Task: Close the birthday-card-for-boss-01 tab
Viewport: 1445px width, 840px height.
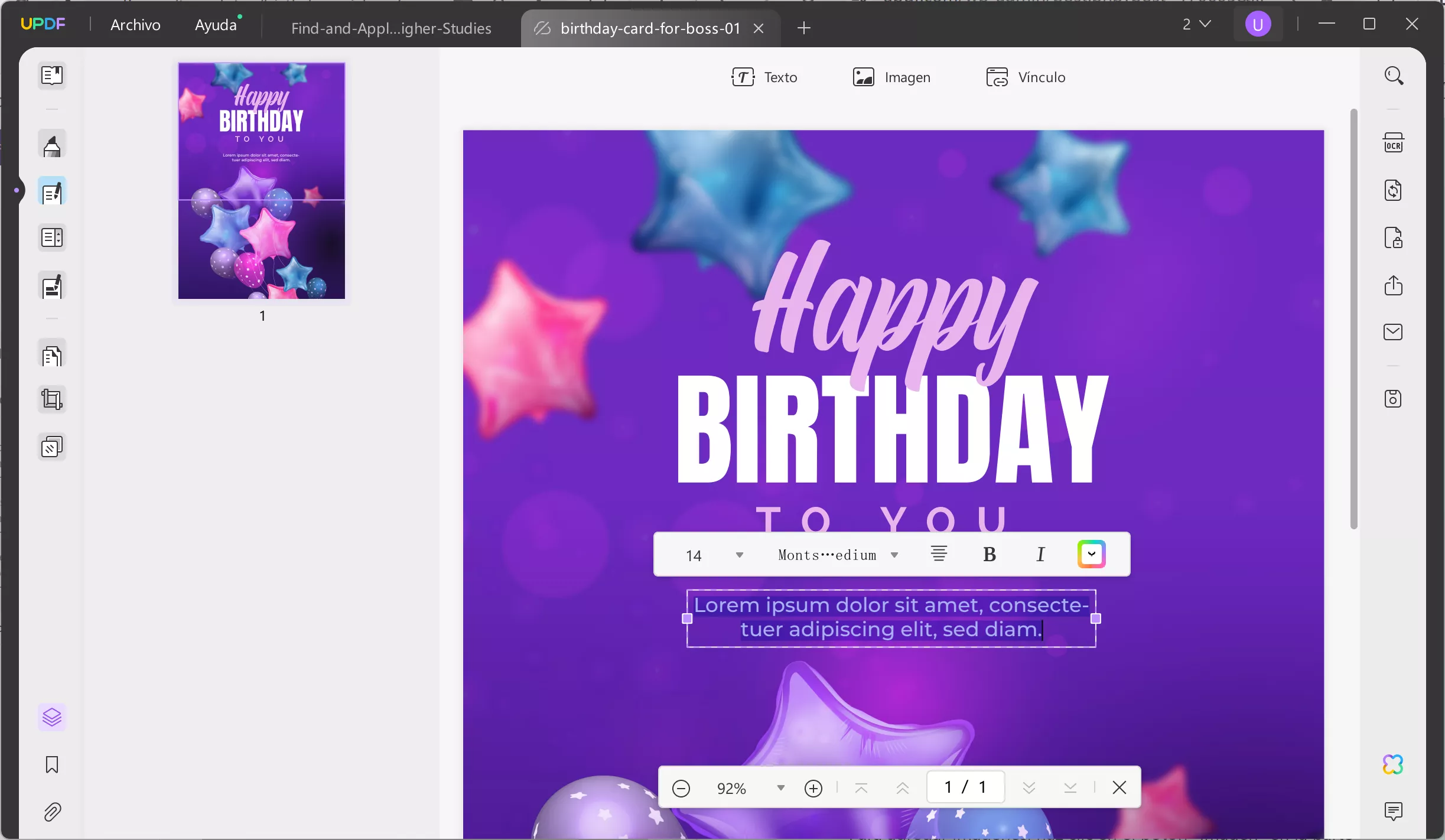Action: click(759, 28)
